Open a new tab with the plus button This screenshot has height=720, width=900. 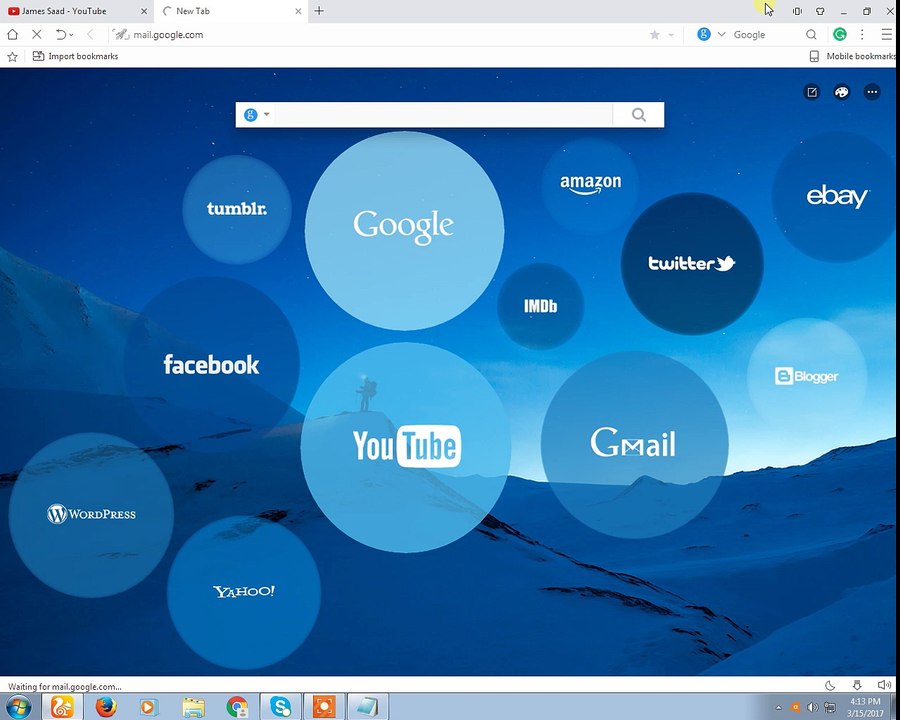319,10
